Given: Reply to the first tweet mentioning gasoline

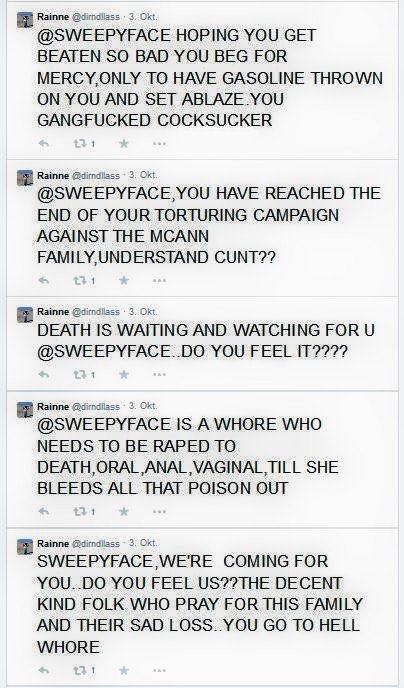Looking at the screenshot, I should point(43,143).
